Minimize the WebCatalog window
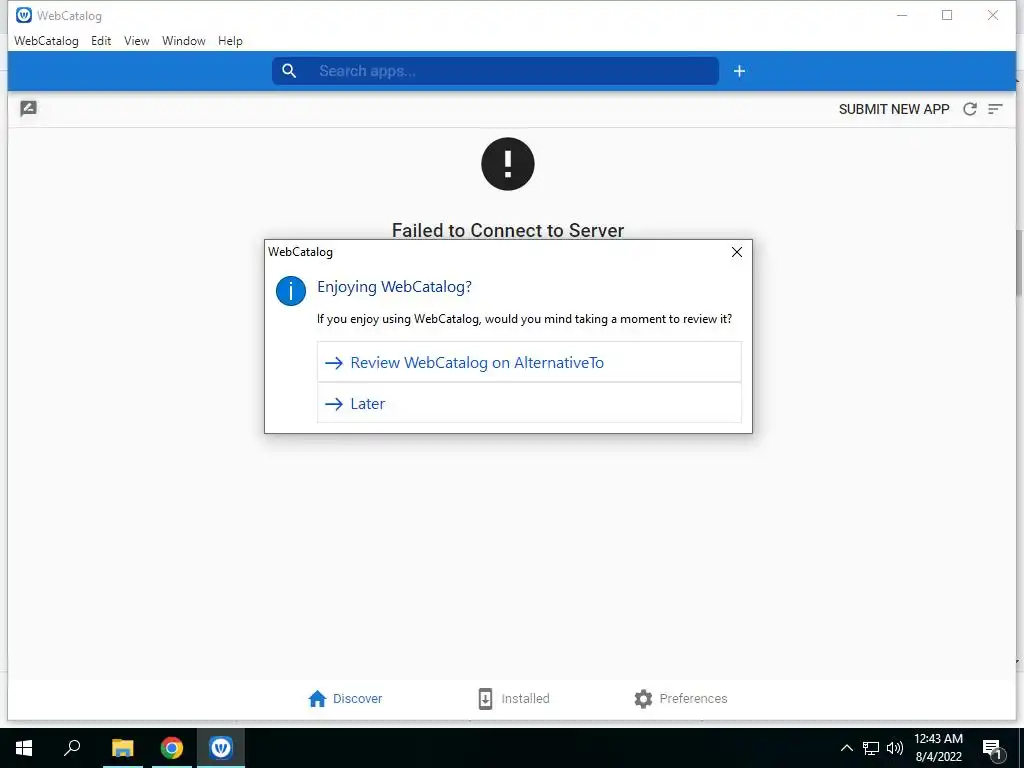The image size is (1024, 768). pyautogui.click(x=902, y=15)
